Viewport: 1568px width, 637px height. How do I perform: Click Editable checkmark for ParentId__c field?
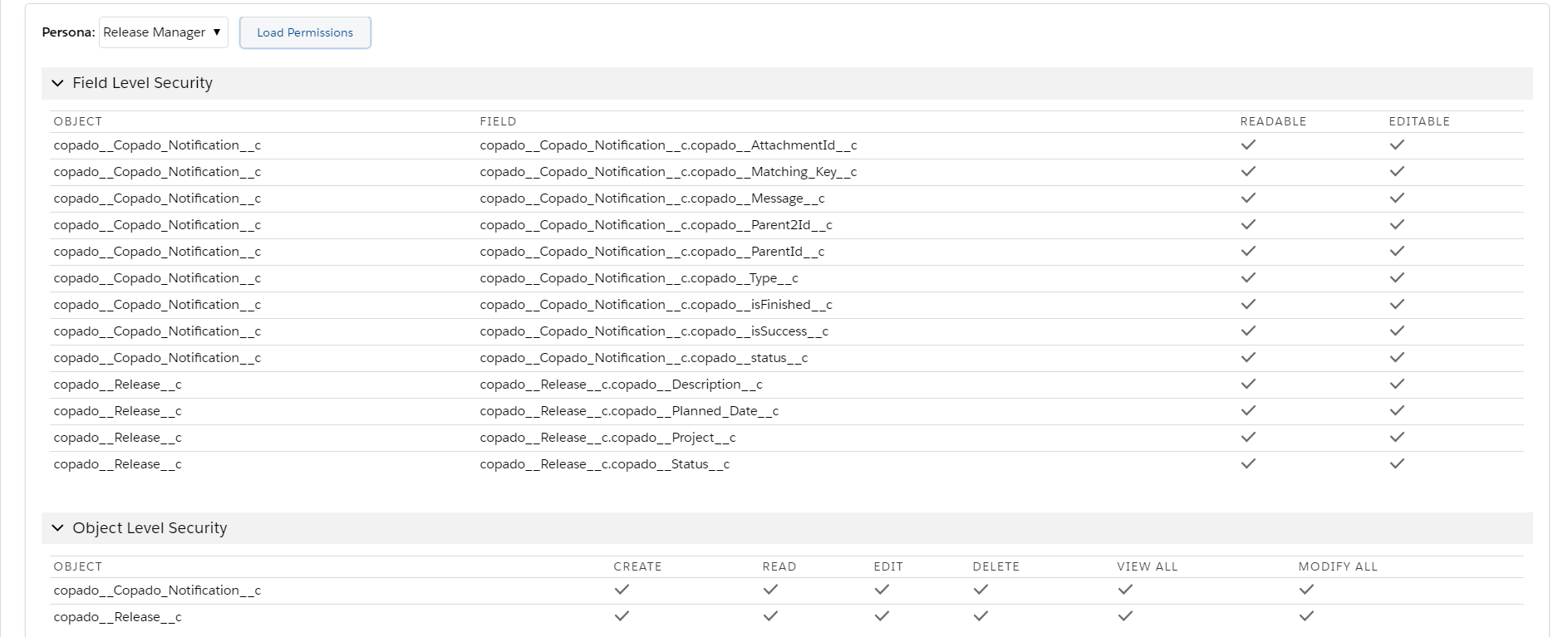(1397, 251)
